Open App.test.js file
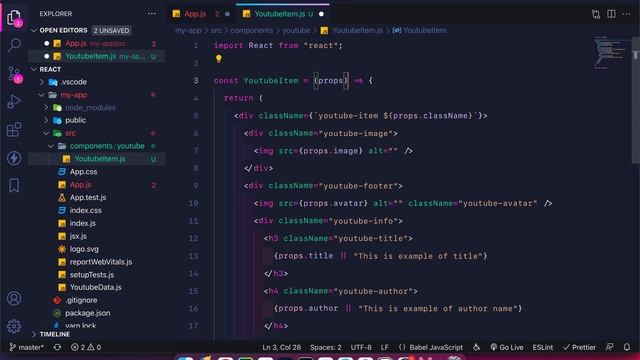Viewport: 640px width, 360px height. pyautogui.click(x=88, y=198)
